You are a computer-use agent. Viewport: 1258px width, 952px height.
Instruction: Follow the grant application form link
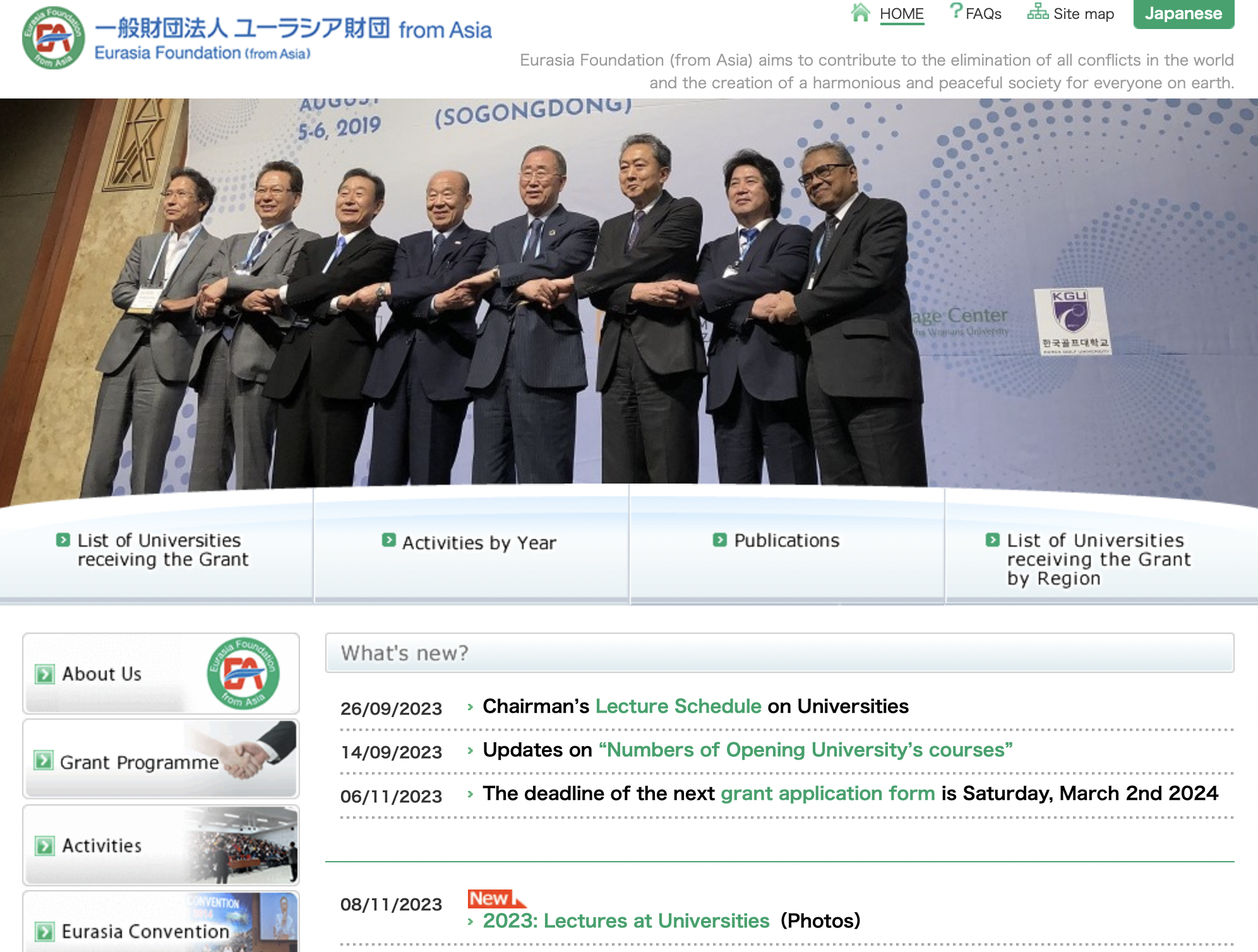(827, 794)
